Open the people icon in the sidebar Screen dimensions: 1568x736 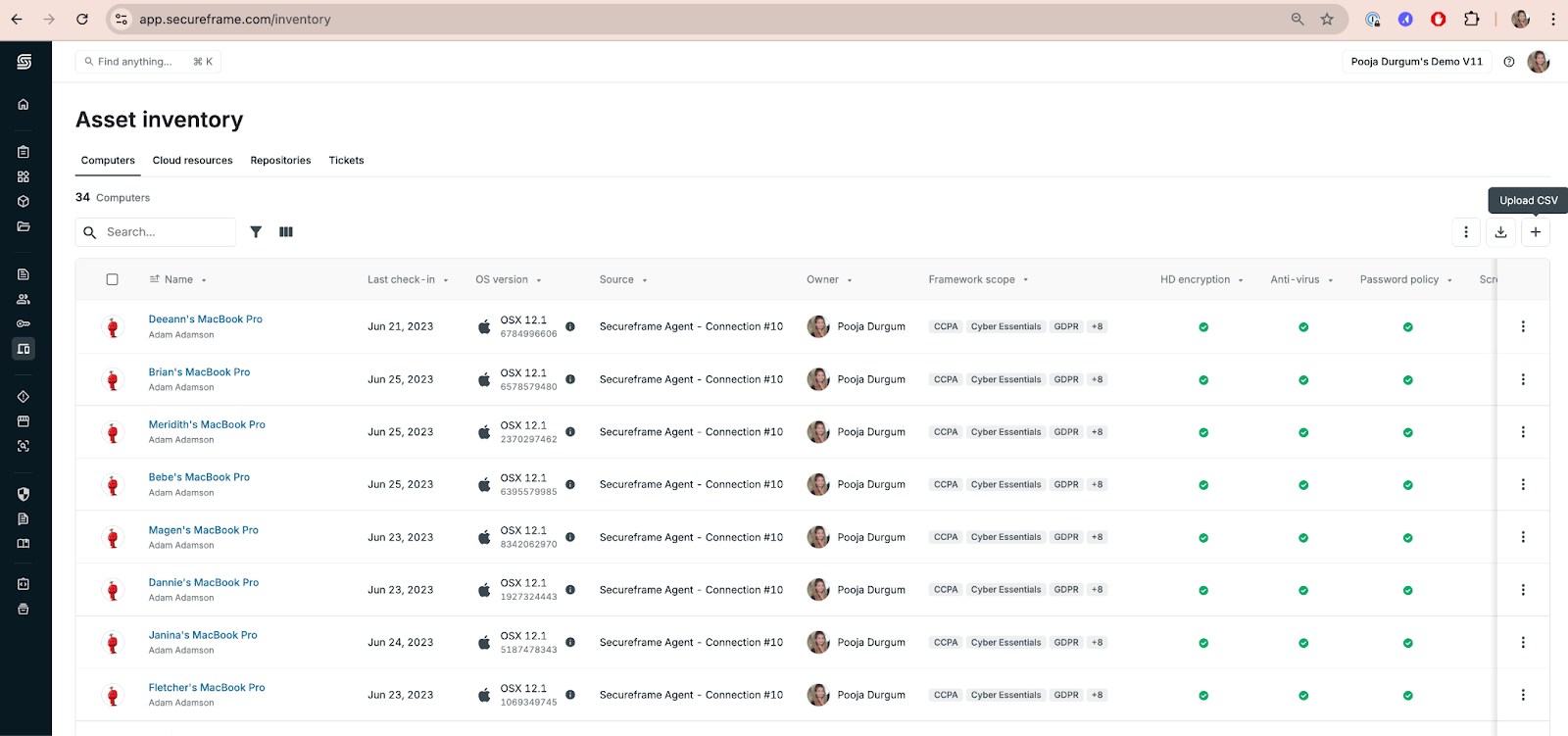pyautogui.click(x=24, y=299)
